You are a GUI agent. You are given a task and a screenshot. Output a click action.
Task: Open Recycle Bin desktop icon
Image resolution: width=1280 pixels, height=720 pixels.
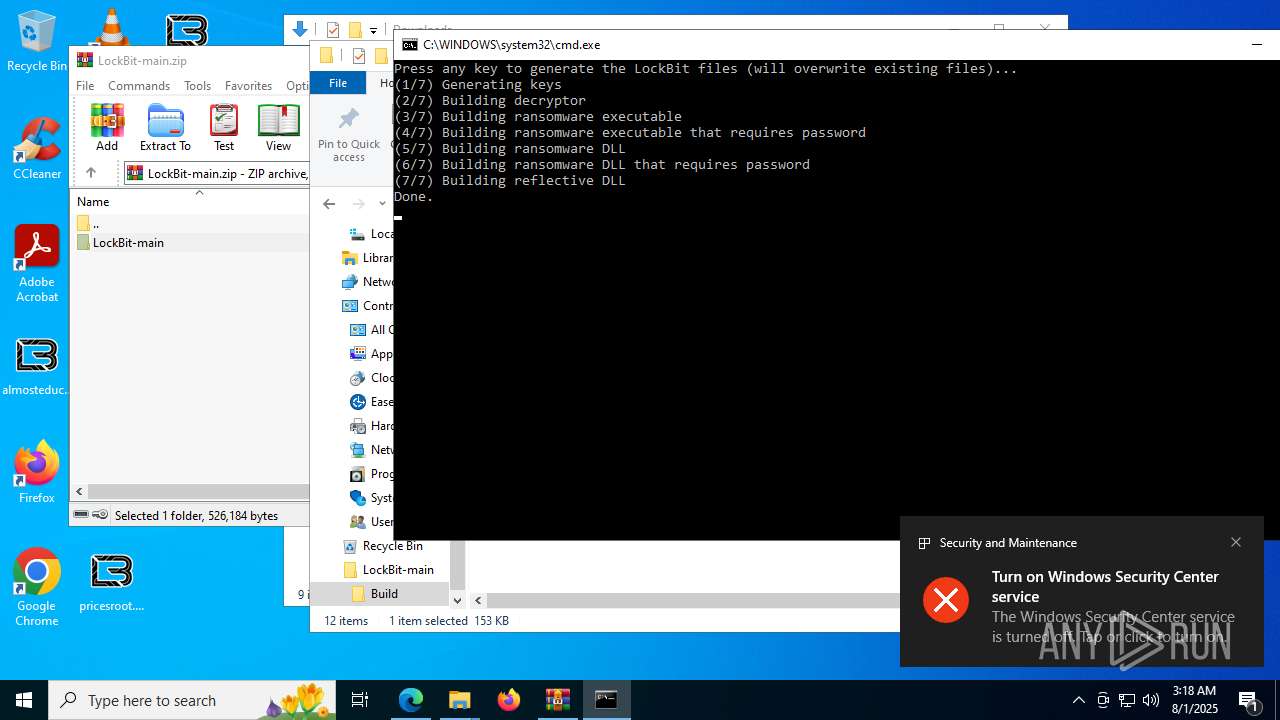37,42
